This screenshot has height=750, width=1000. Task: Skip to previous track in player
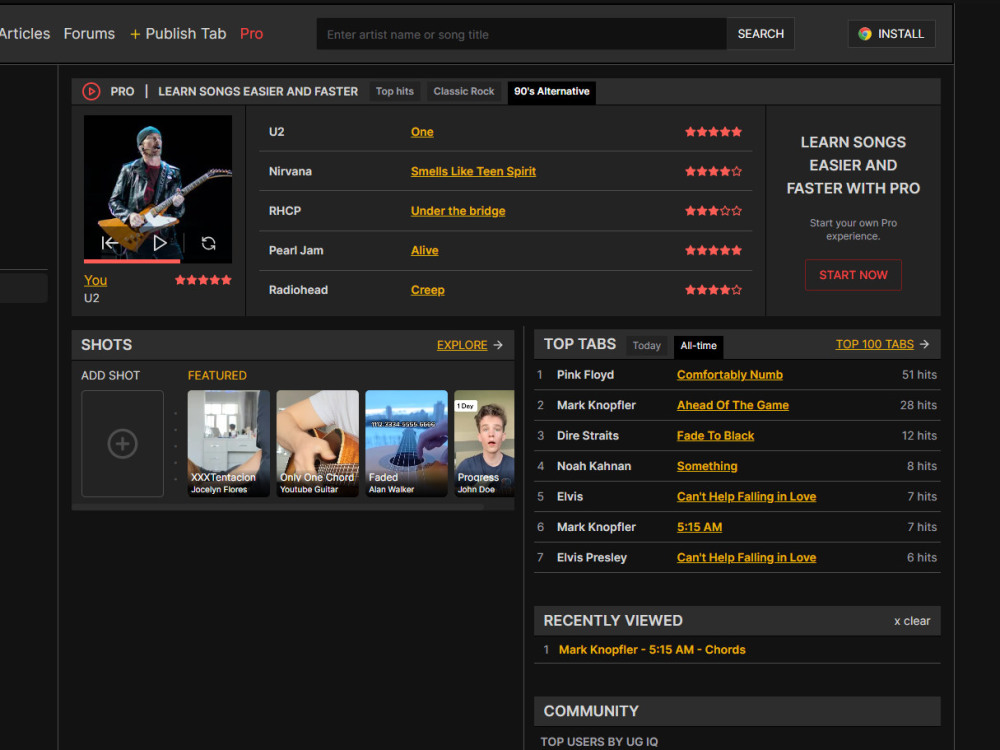tap(110, 243)
